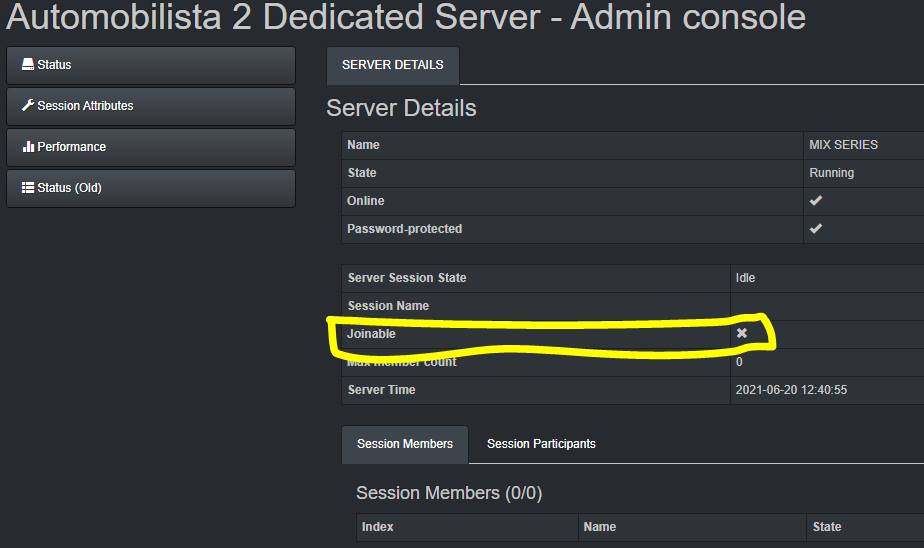
Task: Click the server name value MIX SERIES
Action: click(x=843, y=145)
